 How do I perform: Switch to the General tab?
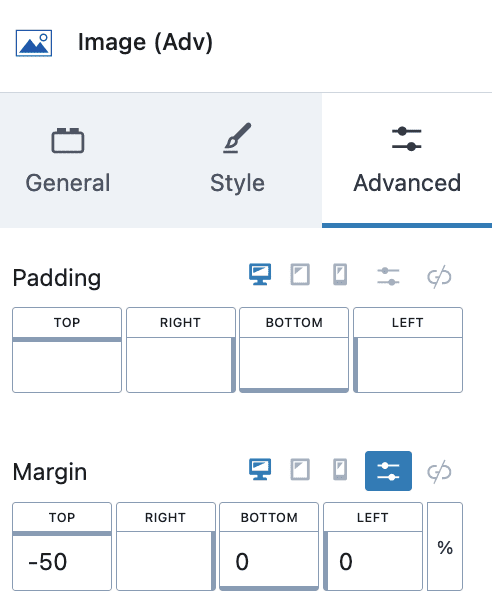[x=67, y=160]
